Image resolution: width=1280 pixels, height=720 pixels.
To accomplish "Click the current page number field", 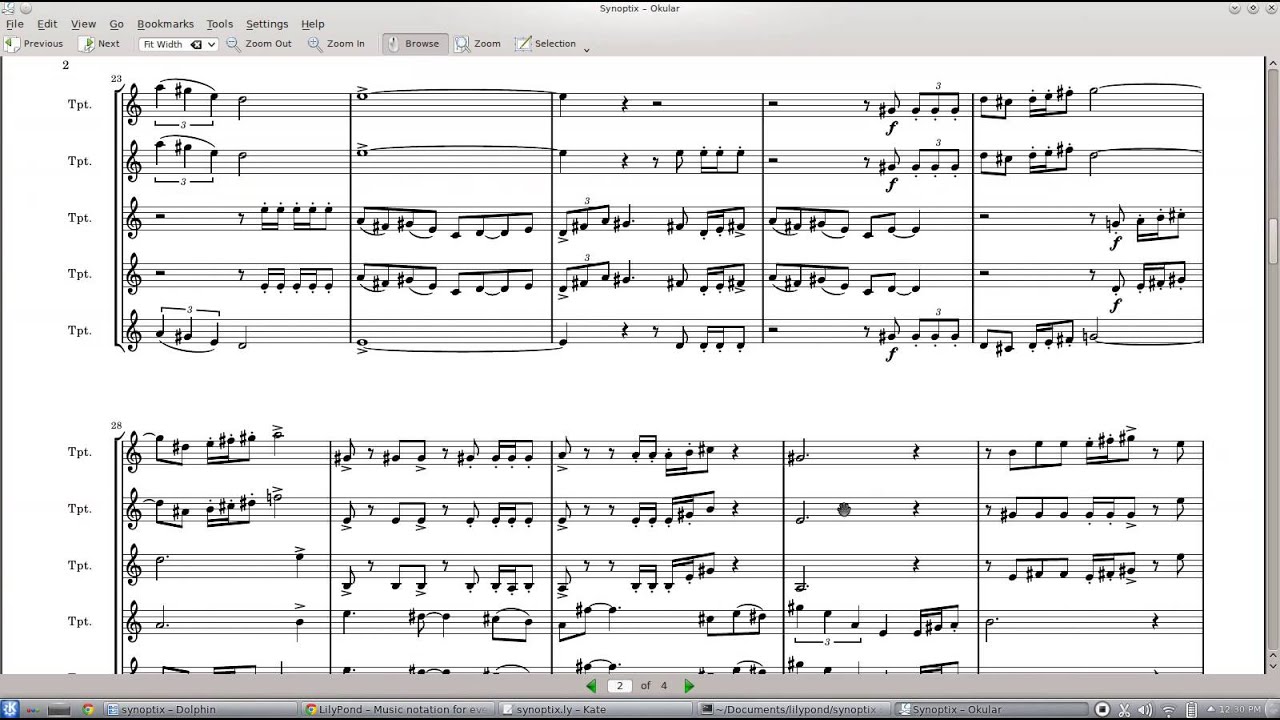I will point(620,686).
